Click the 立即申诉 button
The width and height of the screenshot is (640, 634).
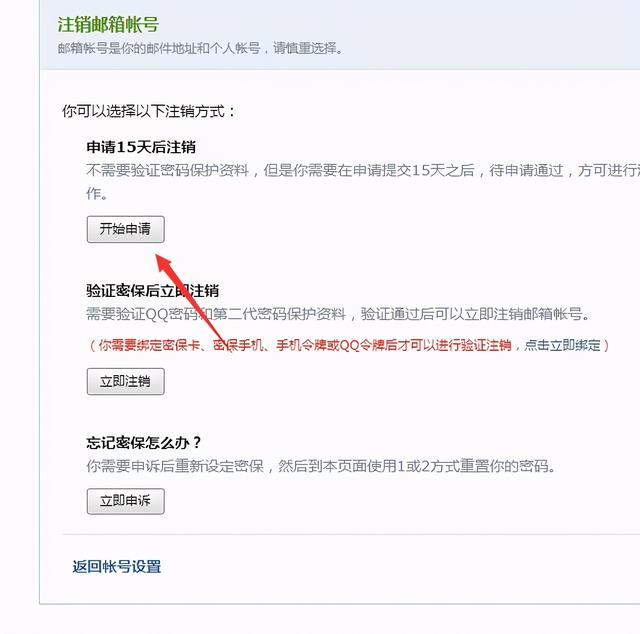point(126,501)
